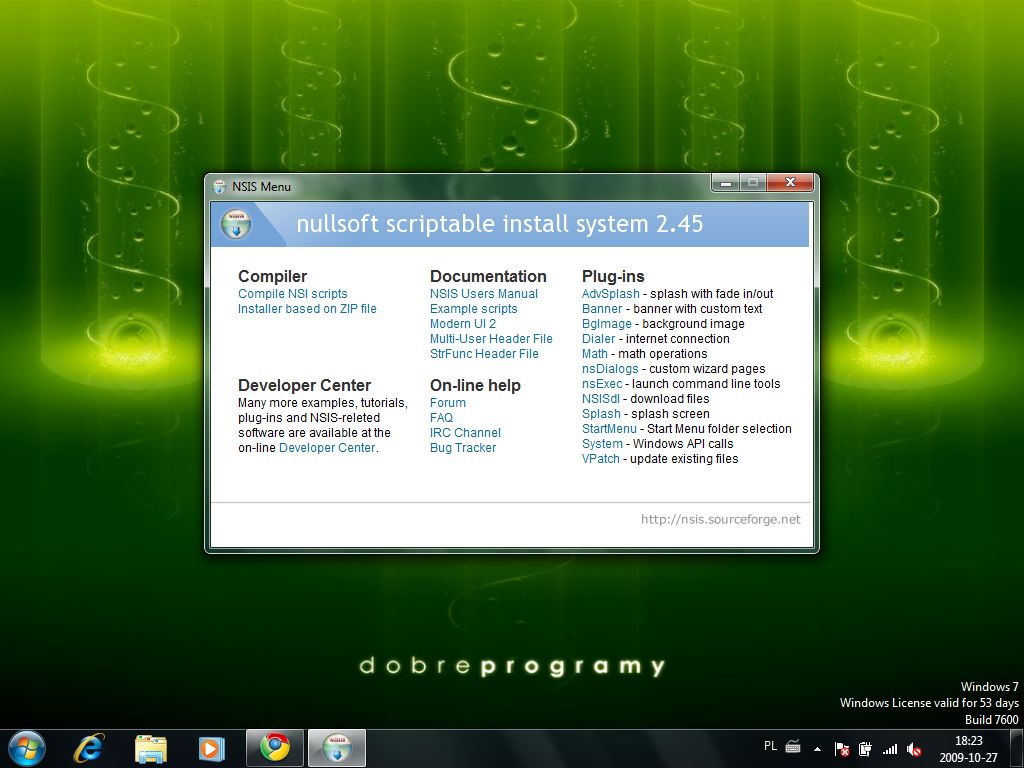Launch Internet Explorer from the taskbar
Screen dimensions: 1024x768
point(89,748)
